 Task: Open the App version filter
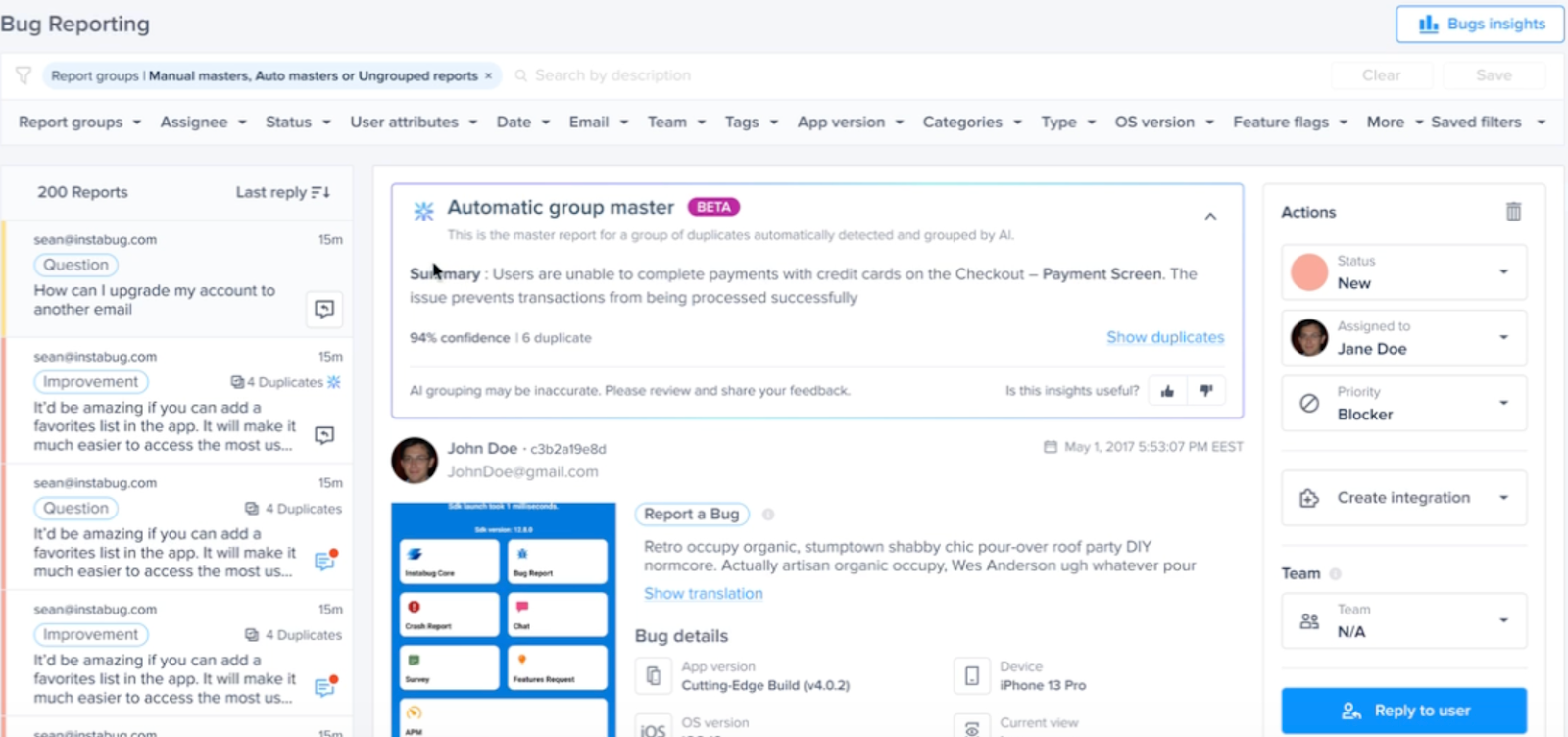[850, 123]
